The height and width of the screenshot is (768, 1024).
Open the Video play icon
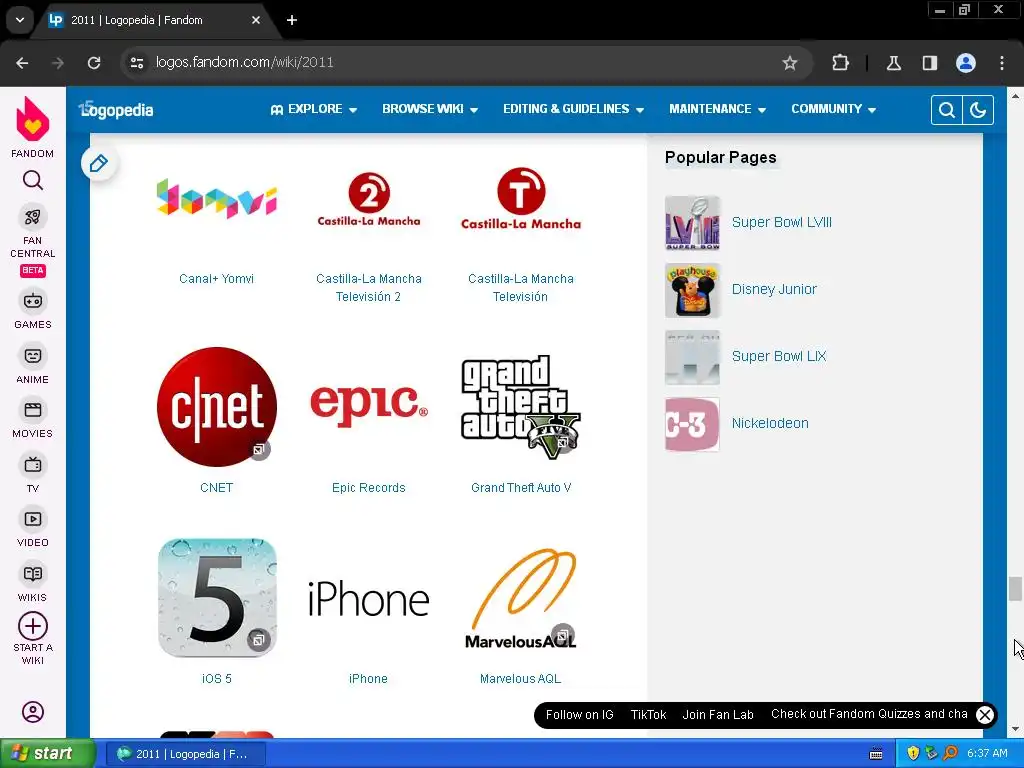[33, 519]
